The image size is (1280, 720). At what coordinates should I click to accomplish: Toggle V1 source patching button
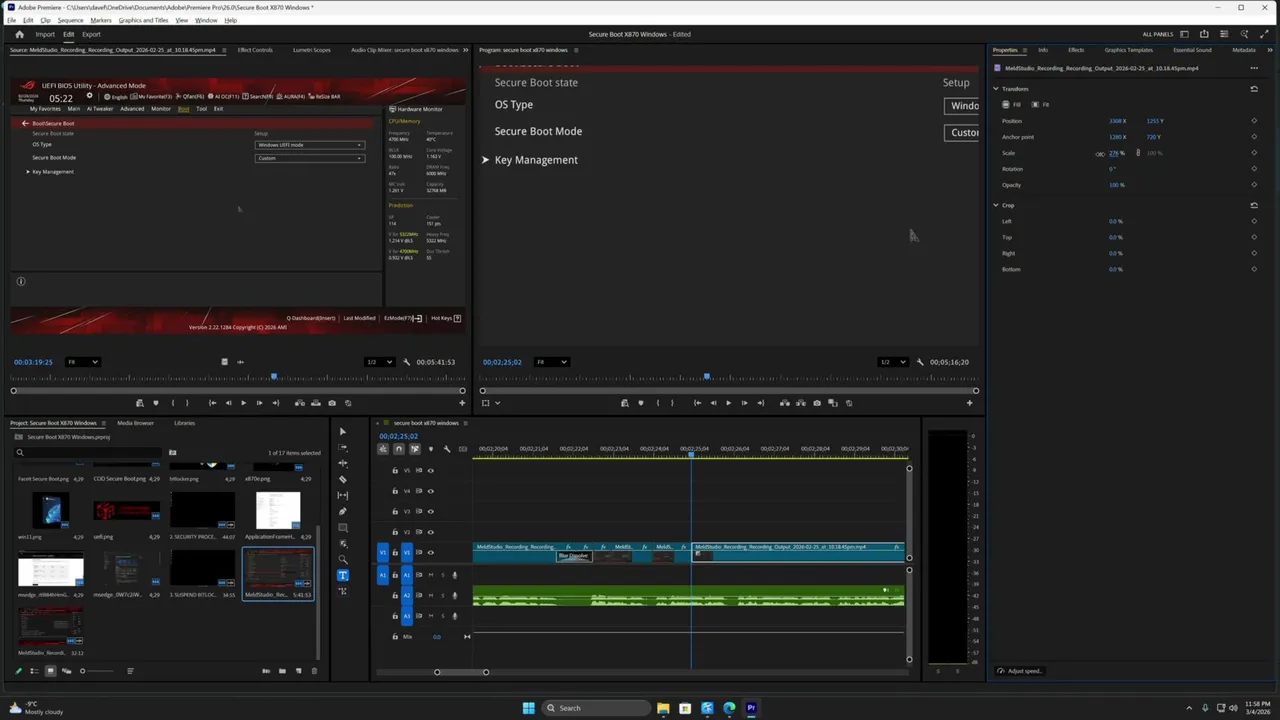click(x=382, y=552)
